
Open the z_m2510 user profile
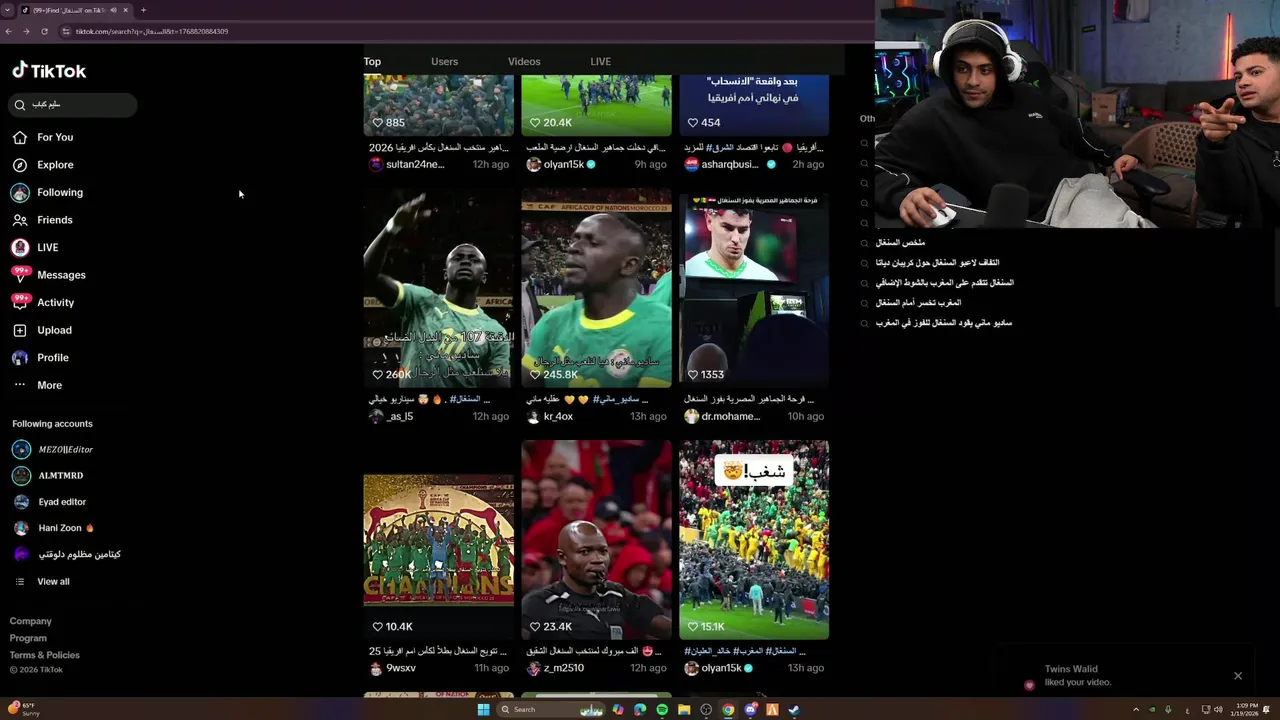(x=555, y=668)
